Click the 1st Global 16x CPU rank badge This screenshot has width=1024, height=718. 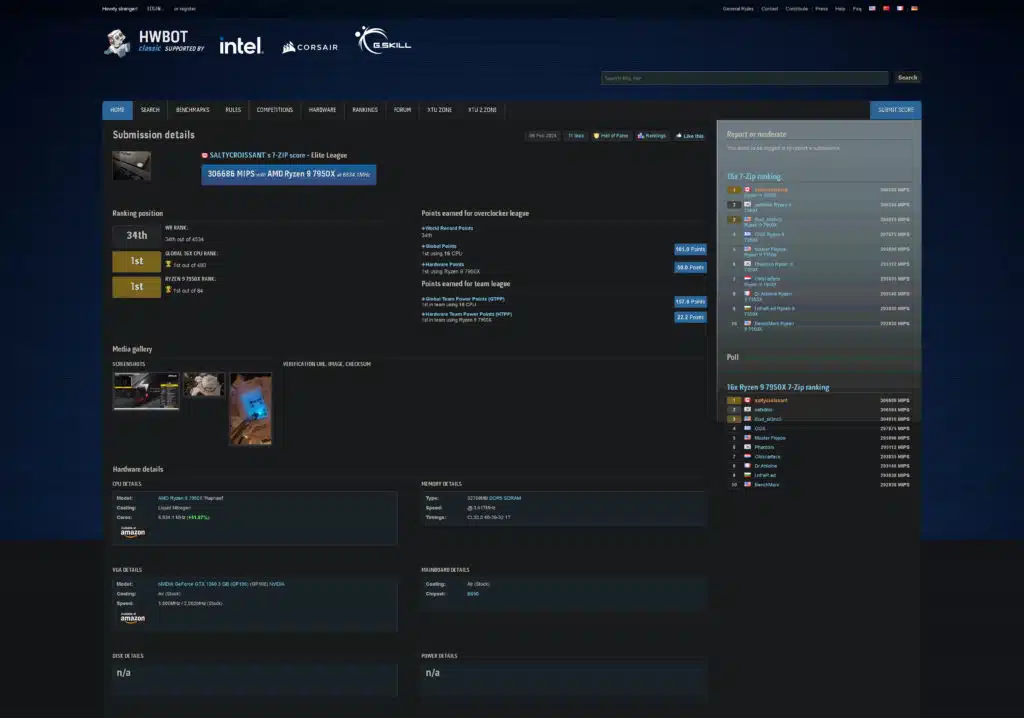click(136, 261)
